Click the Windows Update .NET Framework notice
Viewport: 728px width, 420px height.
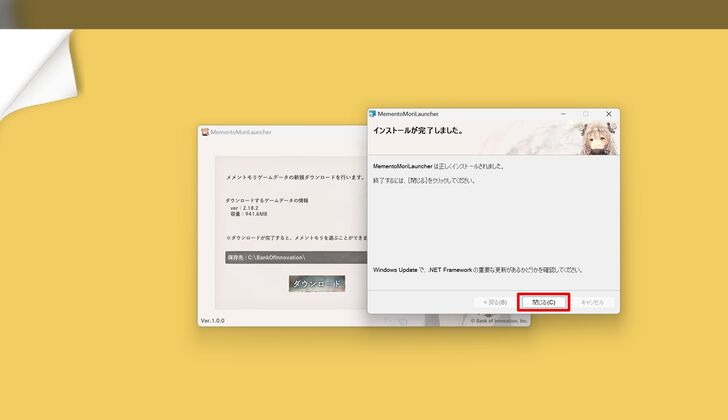[478, 270]
